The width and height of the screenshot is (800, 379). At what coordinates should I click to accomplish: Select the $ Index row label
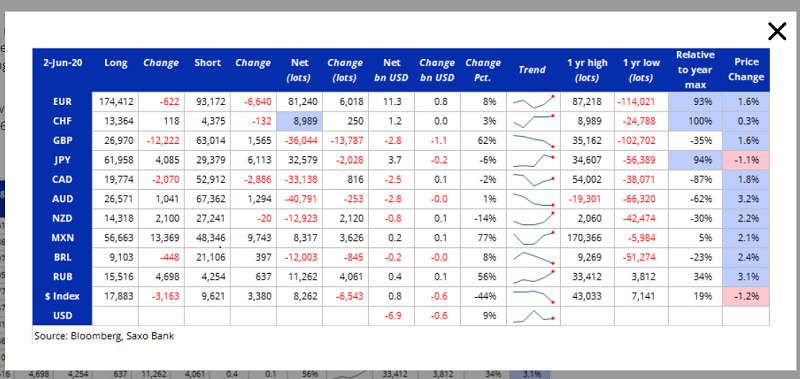coord(62,296)
